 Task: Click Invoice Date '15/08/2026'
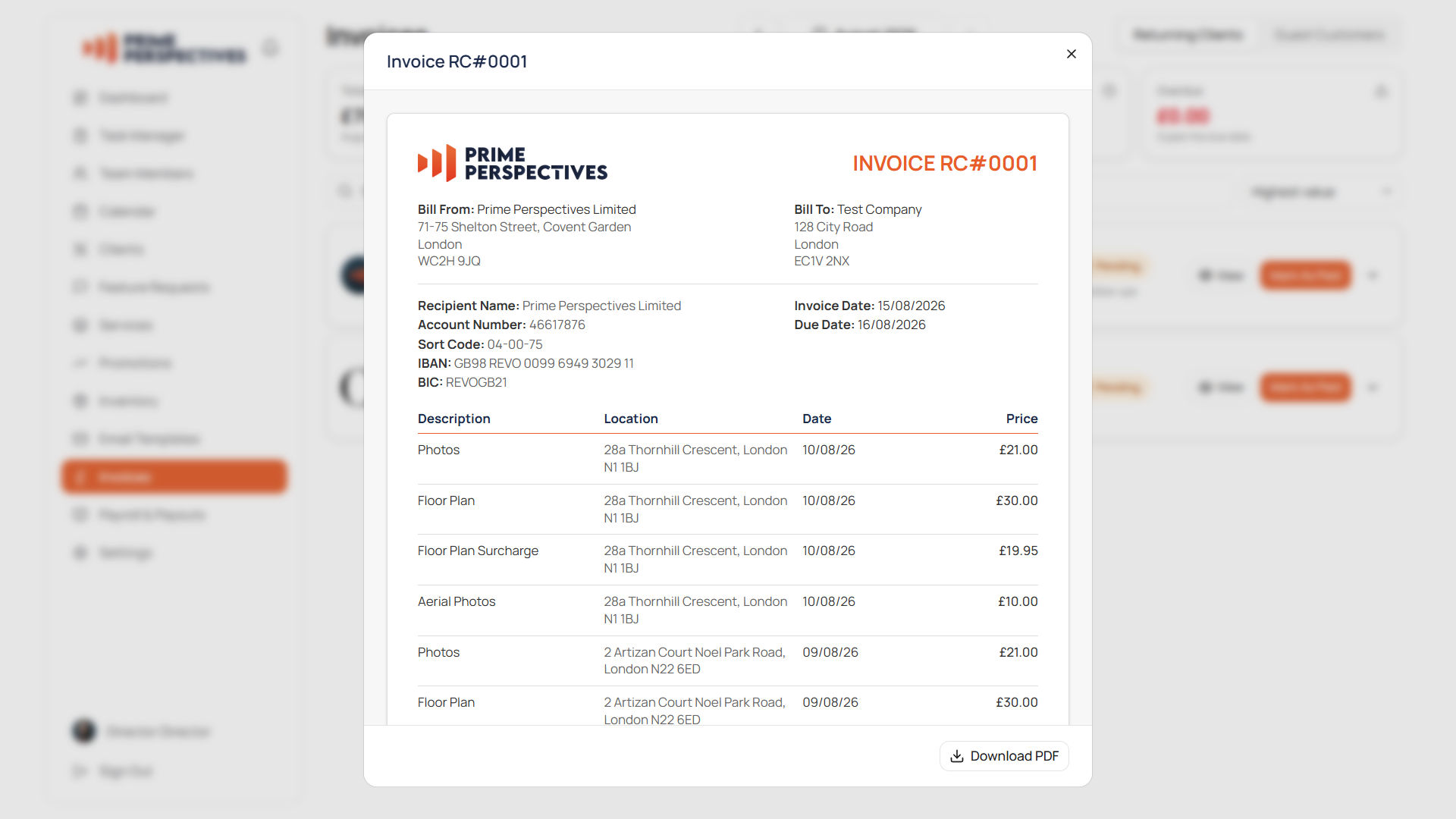912,306
